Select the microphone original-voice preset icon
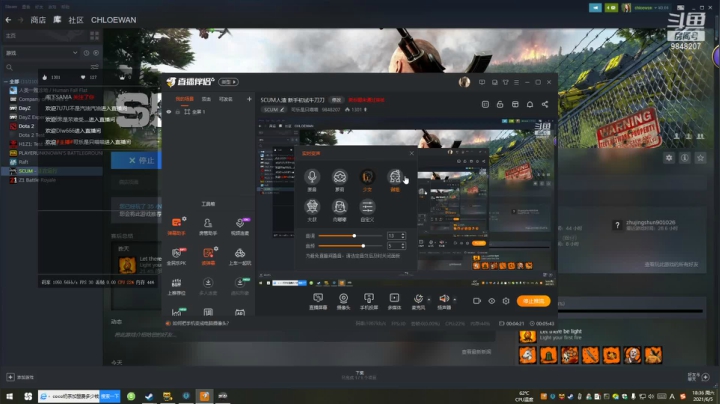The width and height of the screenshot is (720, 404). (312, 177)
